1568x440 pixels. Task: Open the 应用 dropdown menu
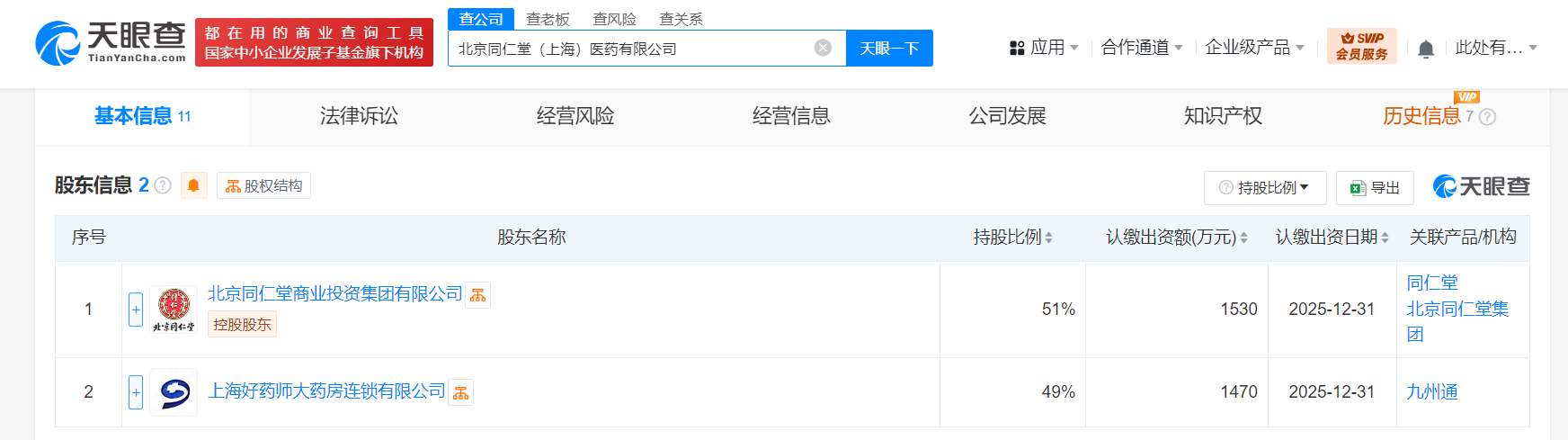[1045, 48]
